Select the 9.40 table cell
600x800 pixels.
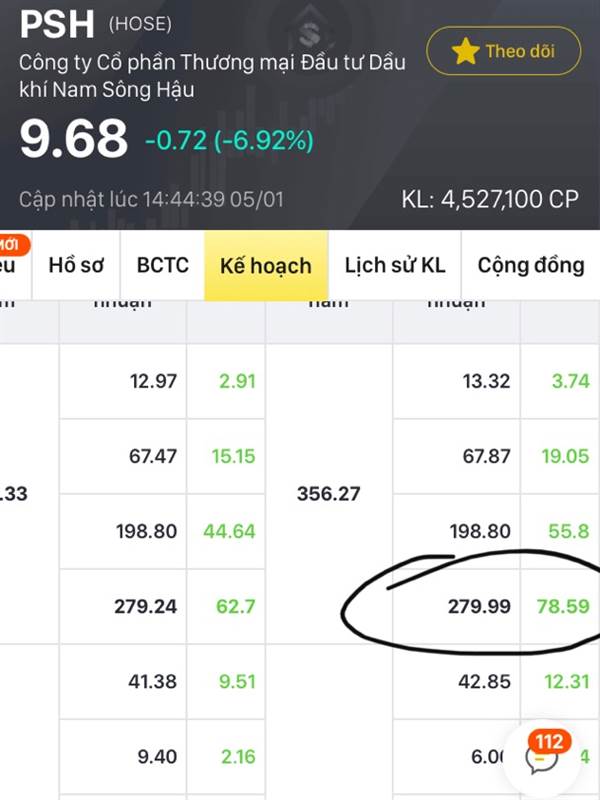(x=123, y=756)
